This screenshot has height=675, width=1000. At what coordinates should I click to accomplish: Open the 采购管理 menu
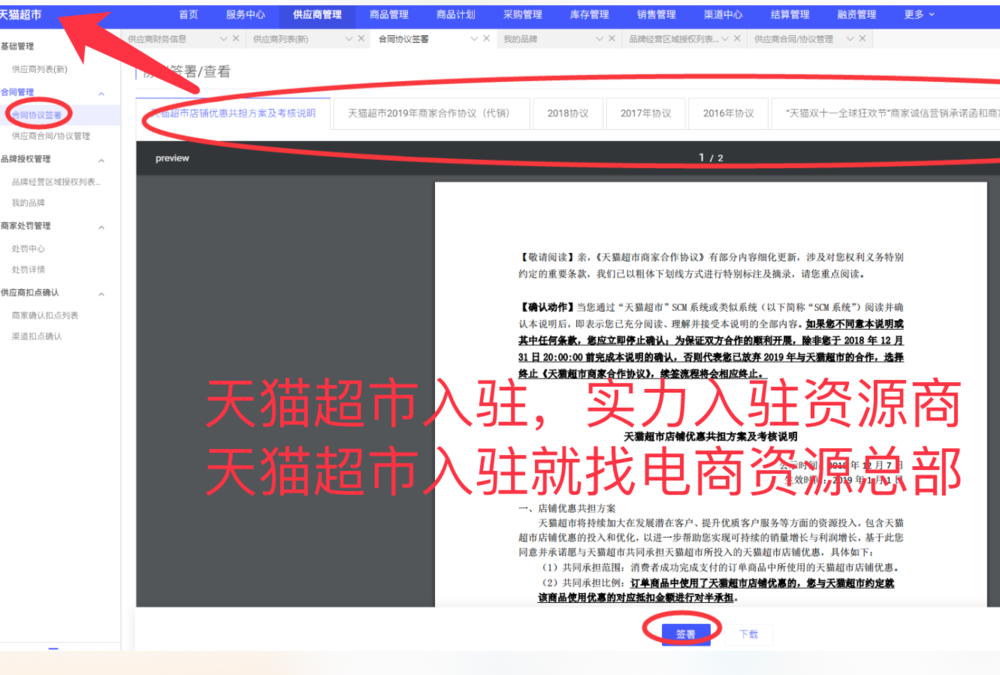[523, 15]
